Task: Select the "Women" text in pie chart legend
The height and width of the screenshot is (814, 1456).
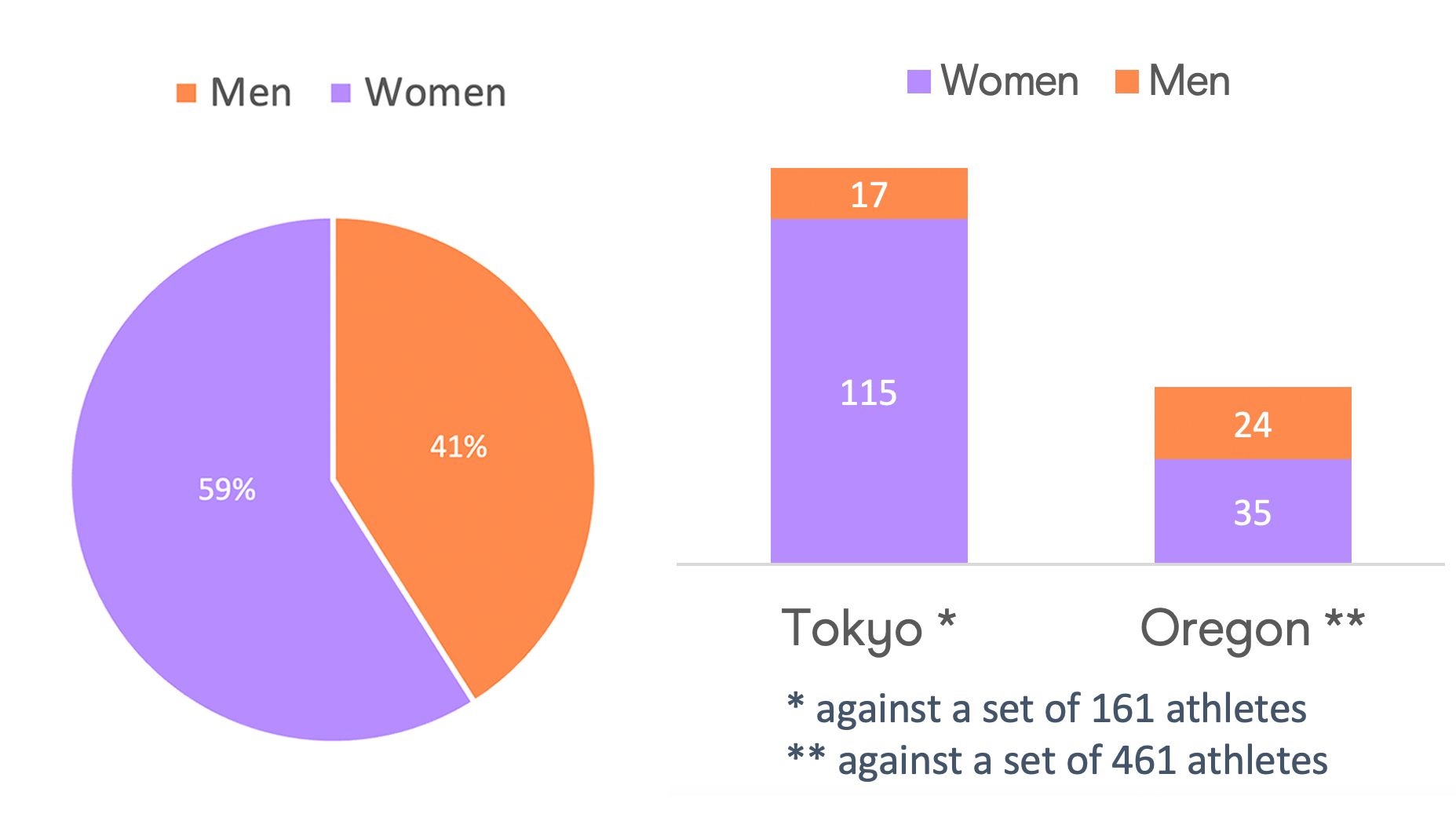Action: [x=436, y=93]
